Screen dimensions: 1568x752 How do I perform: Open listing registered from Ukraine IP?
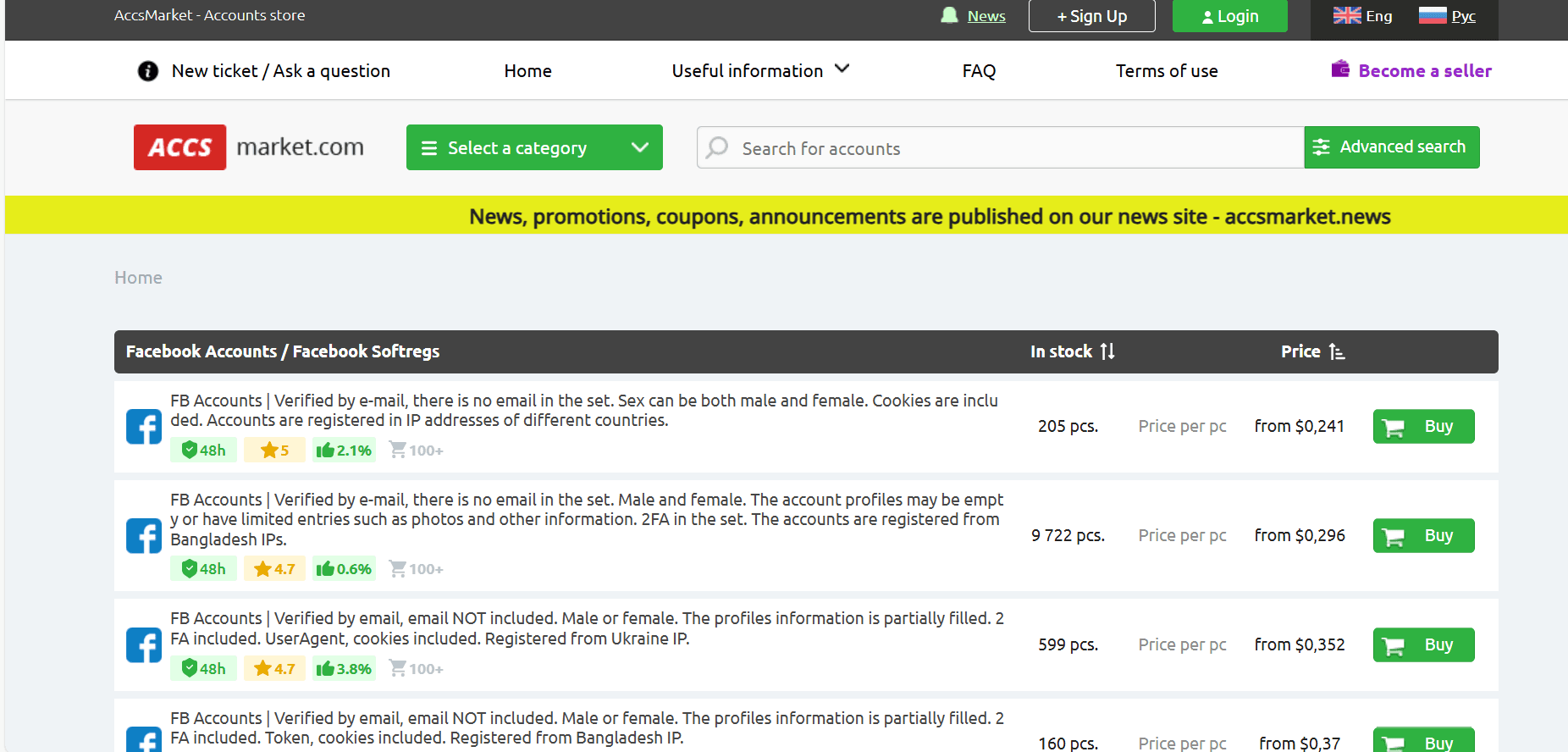tap(587, 628)
